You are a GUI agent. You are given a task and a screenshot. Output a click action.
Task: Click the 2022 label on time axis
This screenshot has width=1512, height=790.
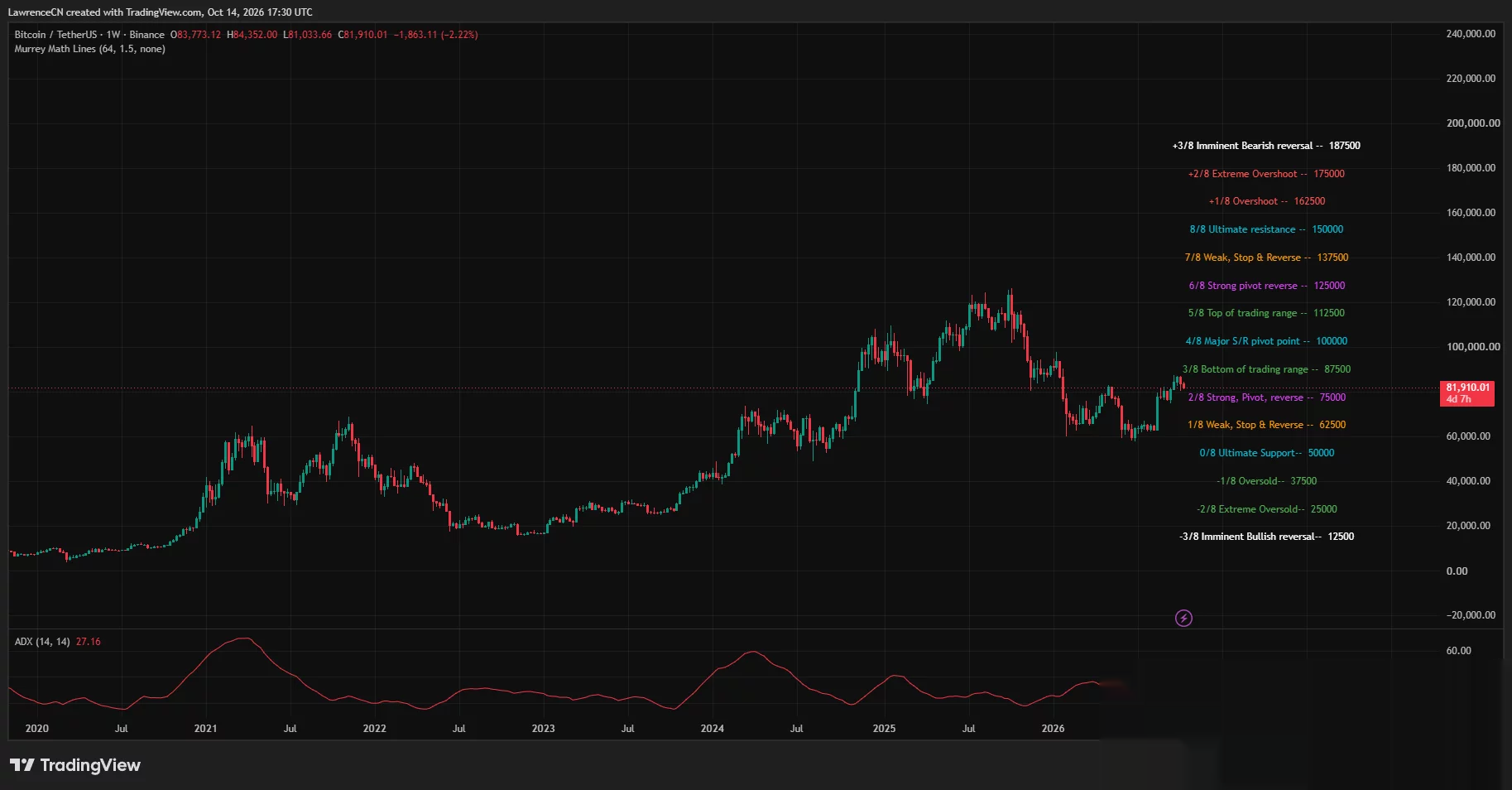click(374, 729)
